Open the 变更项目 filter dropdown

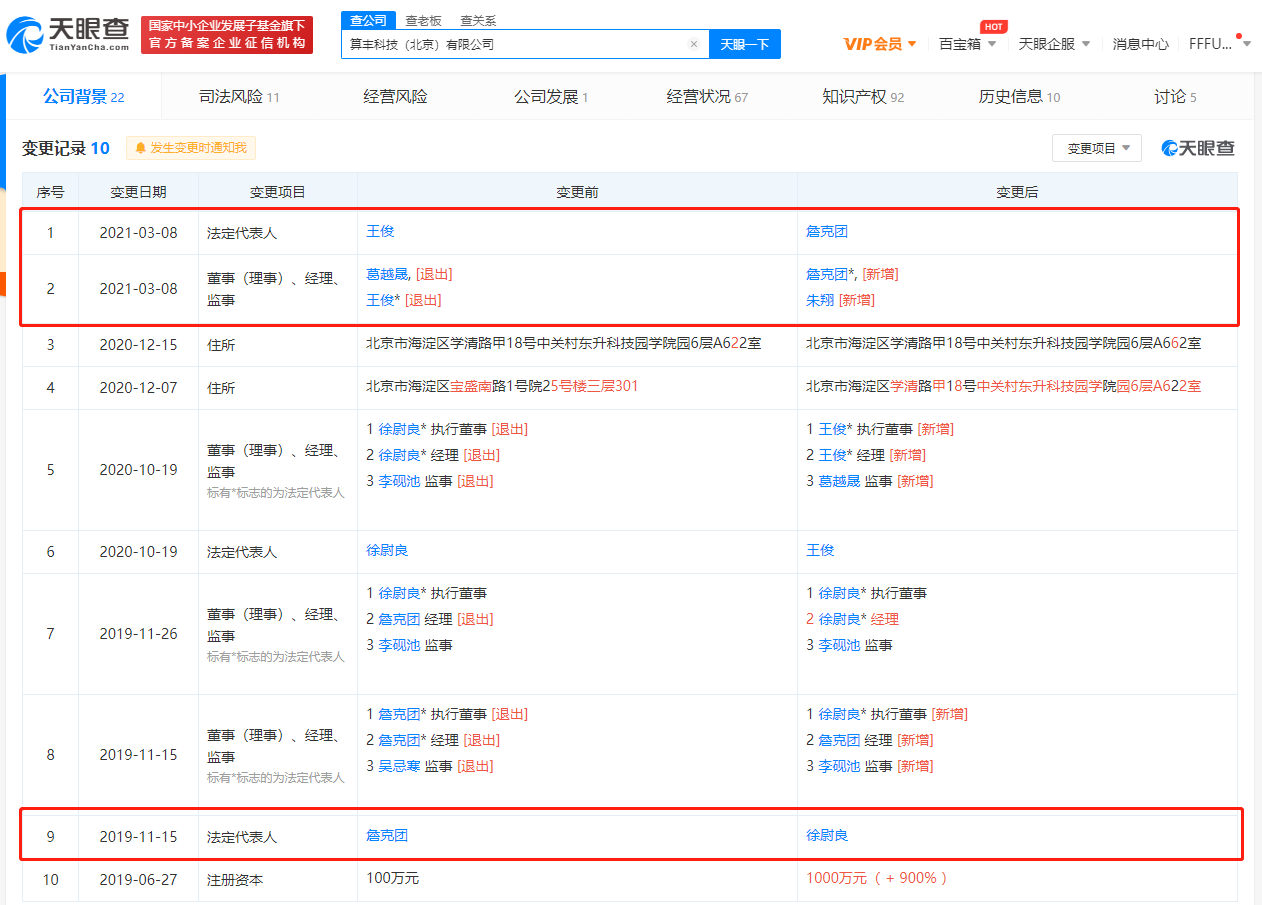(x=1096, y=147)
